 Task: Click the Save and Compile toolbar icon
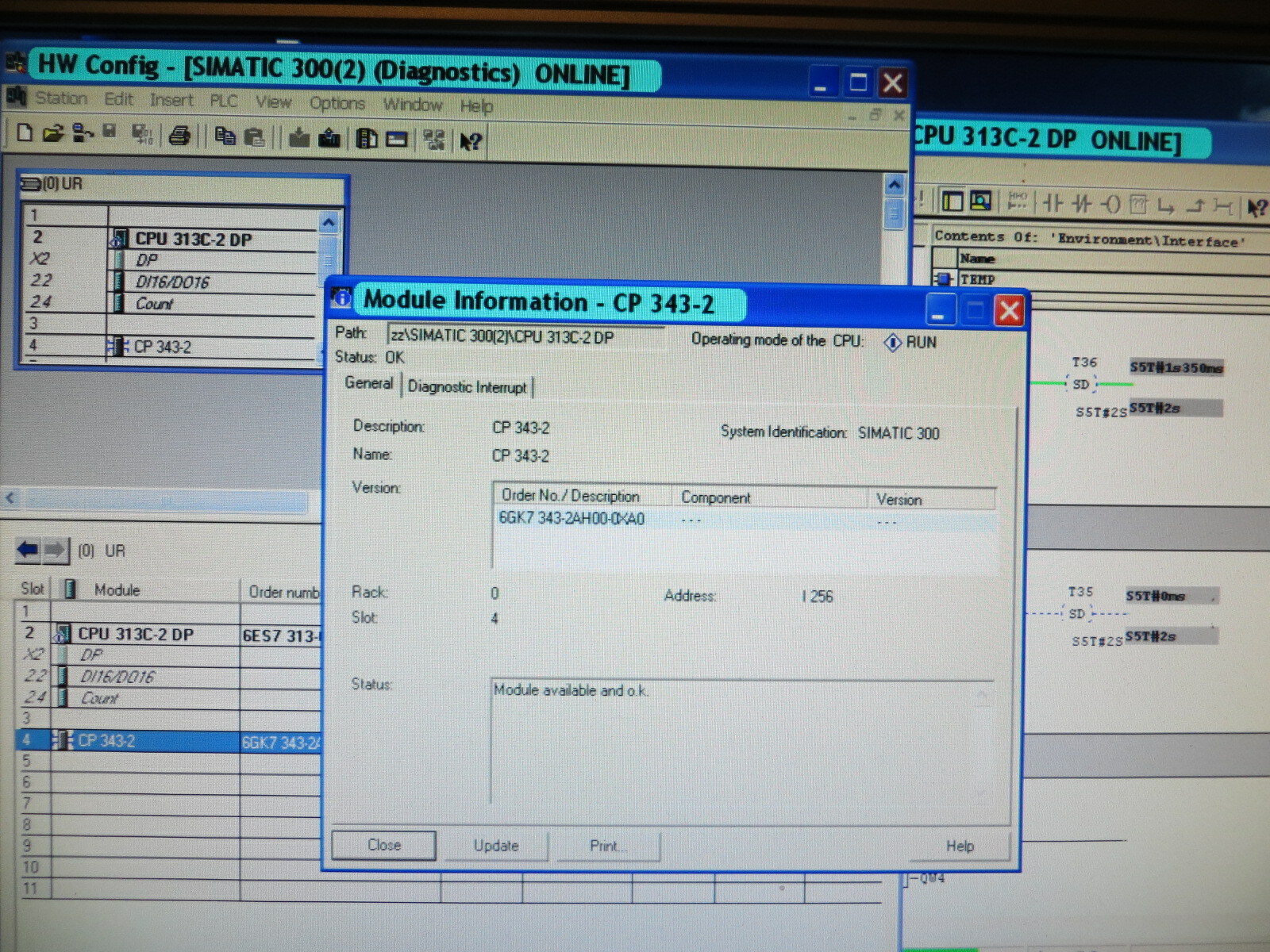tap(142, 135)
